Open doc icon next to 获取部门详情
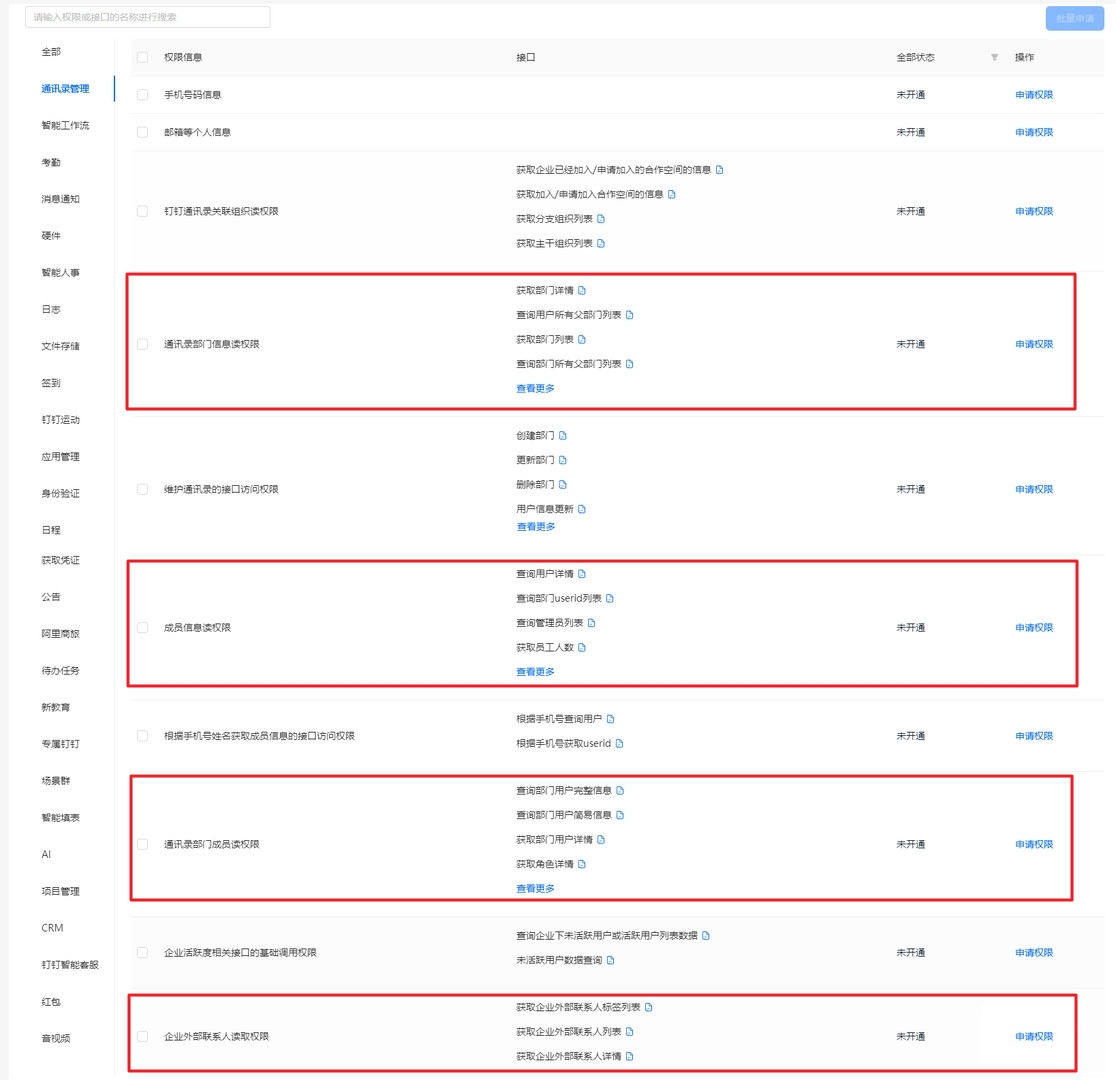 tap(582, 291)
